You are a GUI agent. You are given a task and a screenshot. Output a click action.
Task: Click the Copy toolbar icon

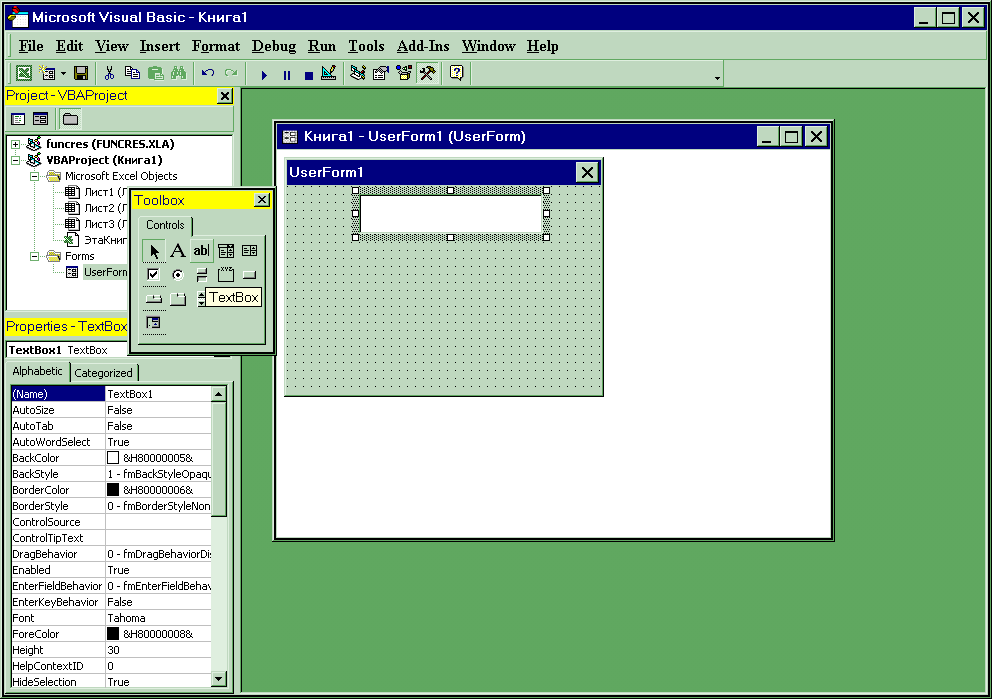point(132,73)
